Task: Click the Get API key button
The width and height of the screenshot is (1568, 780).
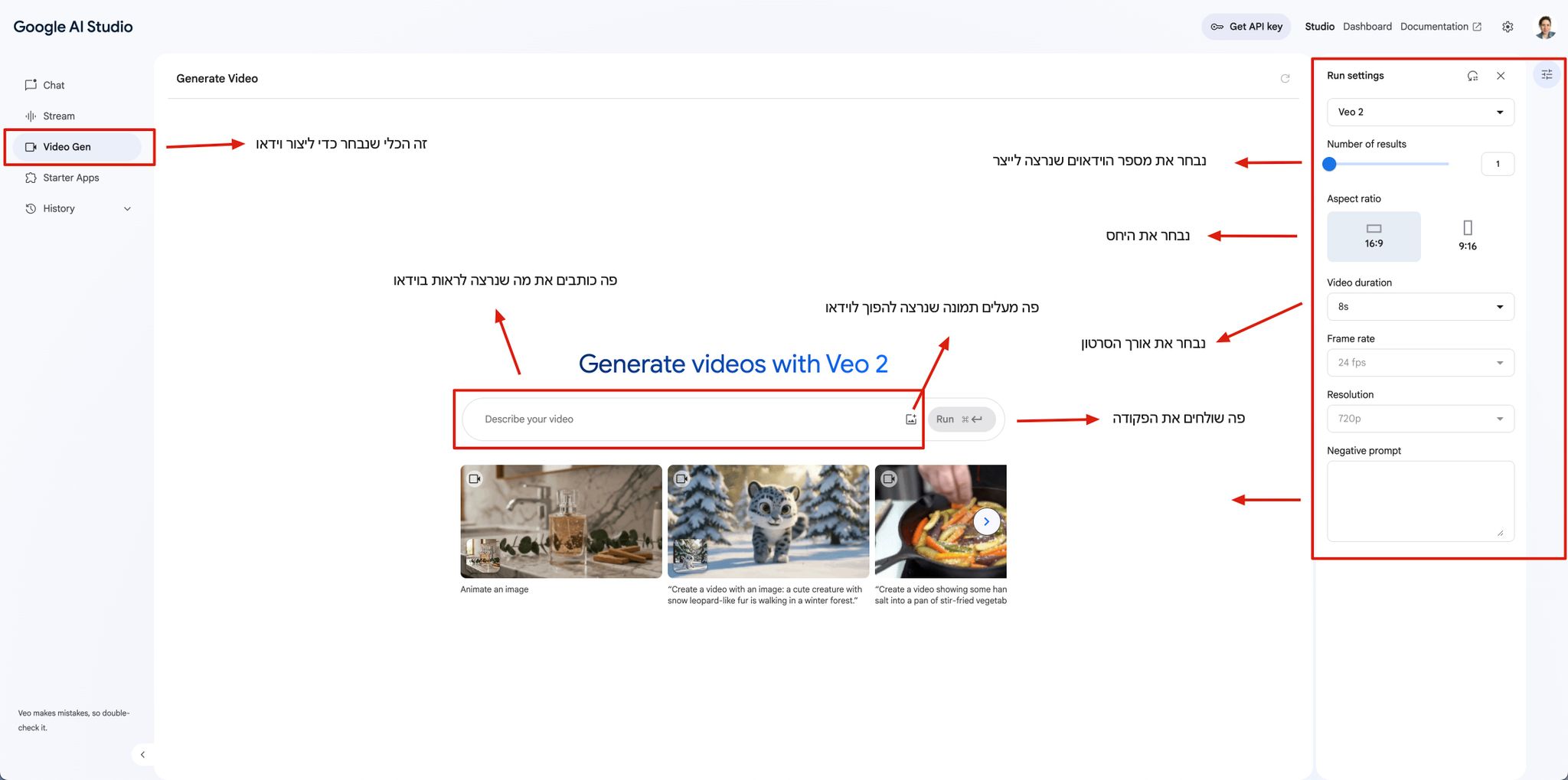Action: tap(1246, 27)
